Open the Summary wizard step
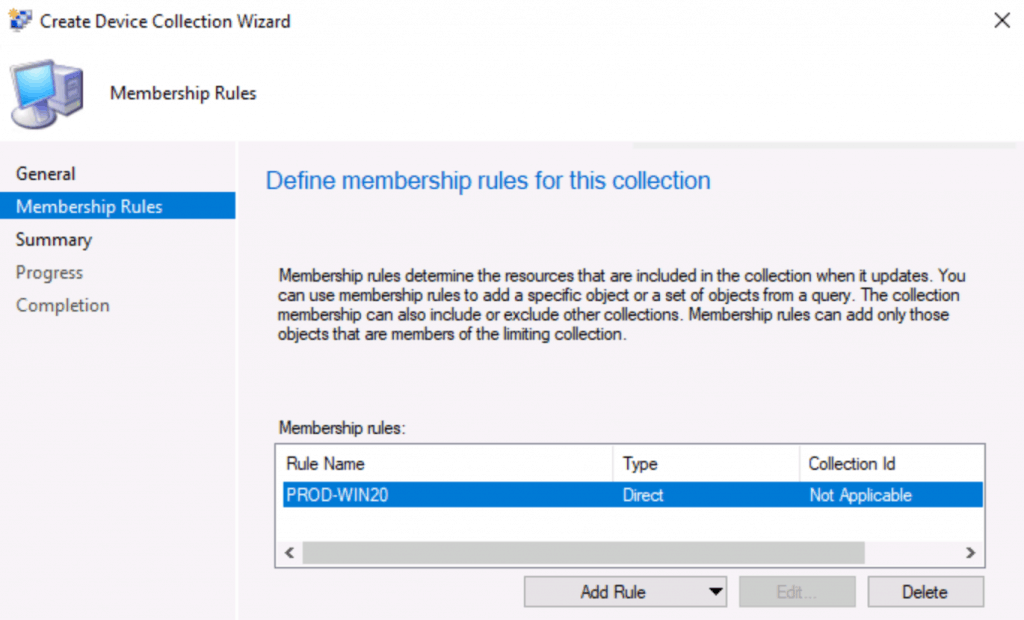Viewport: 1024px width, 620px height. (54, 240)
